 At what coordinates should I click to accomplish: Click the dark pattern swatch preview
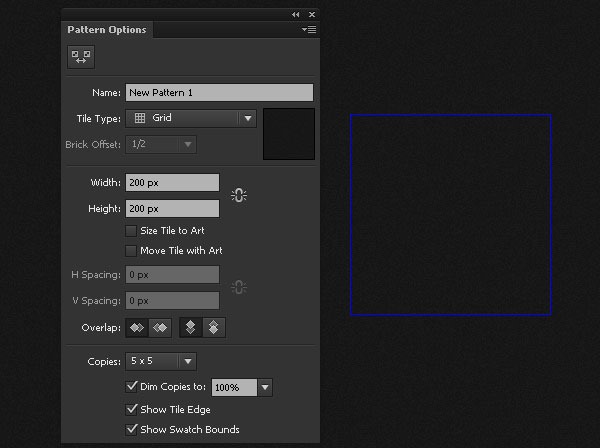(x=289, y=135)
